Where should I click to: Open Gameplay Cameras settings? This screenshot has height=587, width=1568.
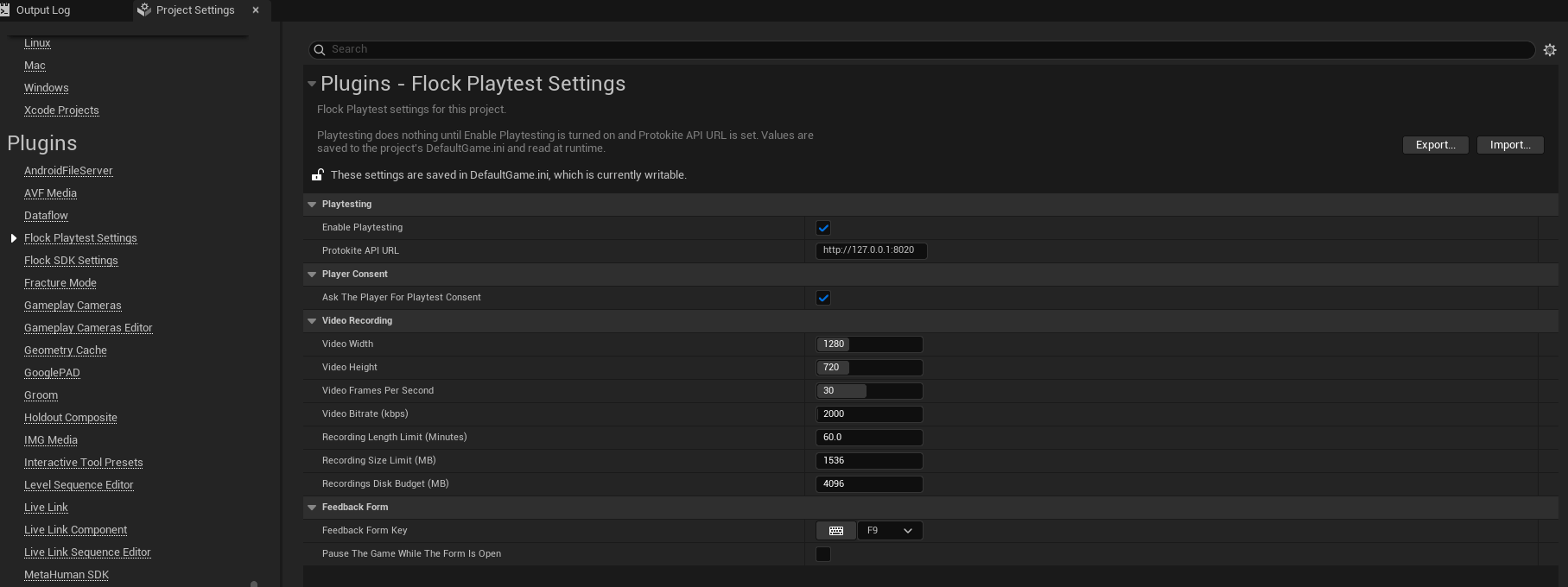tap(73, 306)
